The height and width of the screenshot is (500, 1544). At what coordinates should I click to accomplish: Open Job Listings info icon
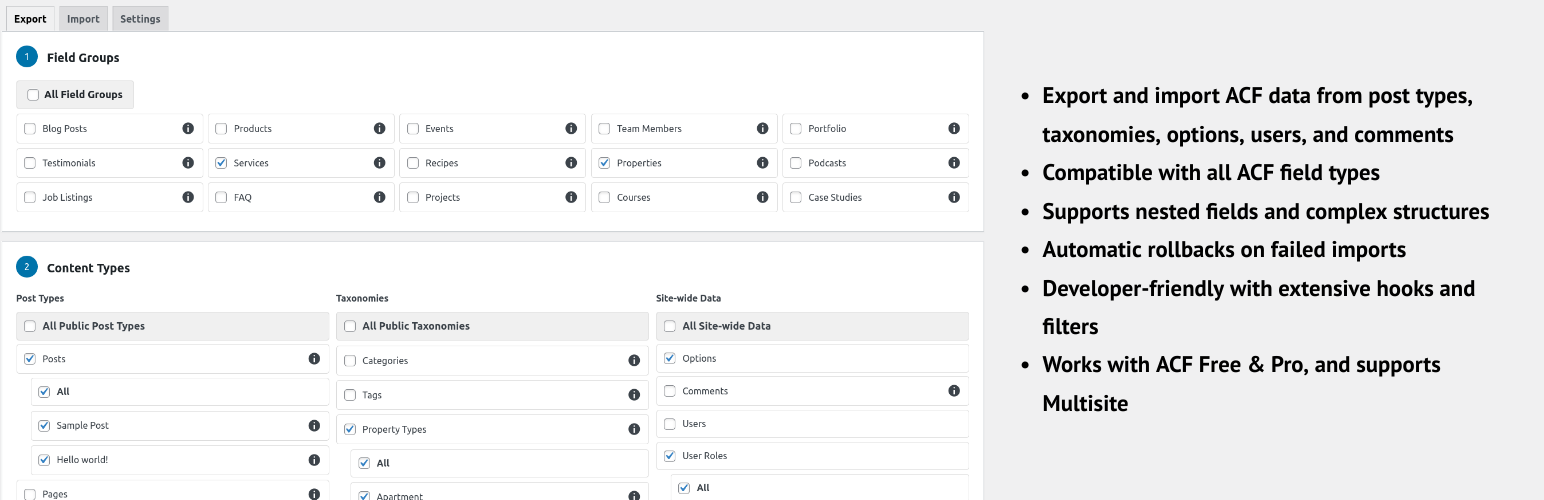[188, 197]
